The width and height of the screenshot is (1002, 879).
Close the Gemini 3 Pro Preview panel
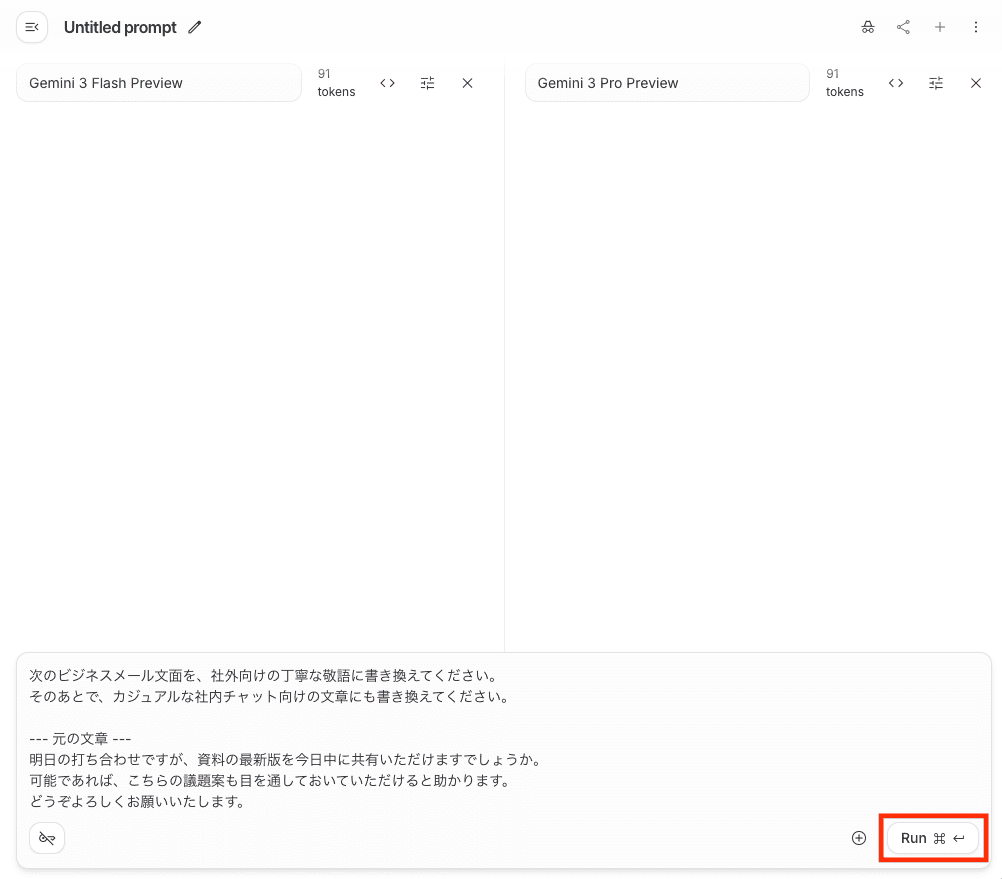(976, 83)
